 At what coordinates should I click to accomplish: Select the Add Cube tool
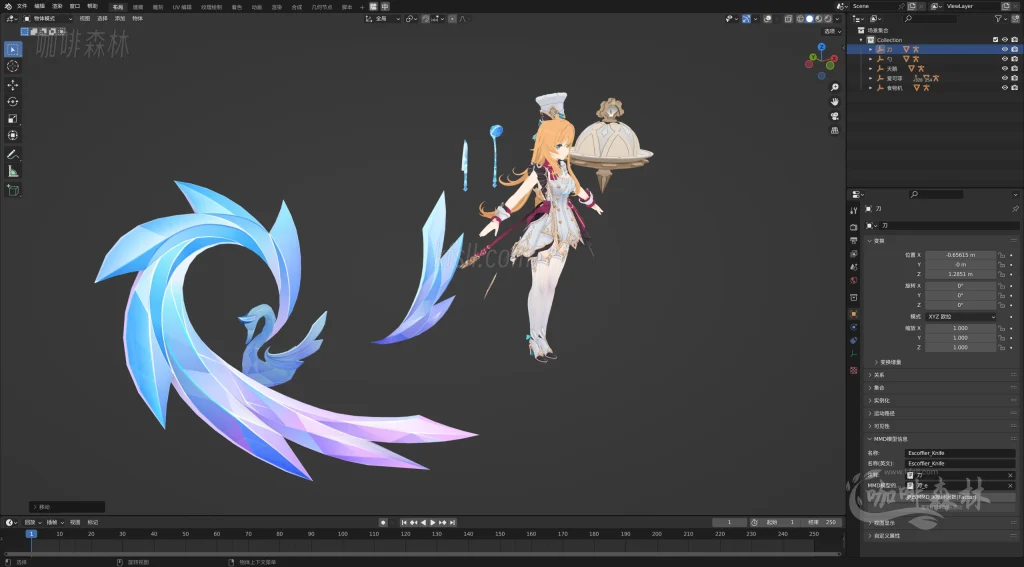13,190
